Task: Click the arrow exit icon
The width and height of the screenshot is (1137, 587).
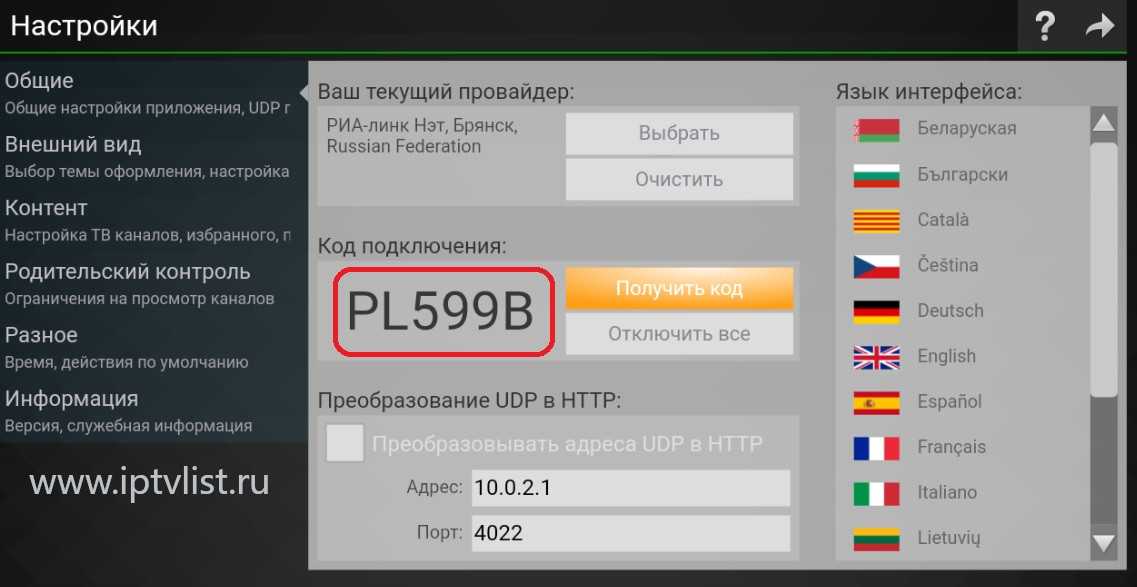Action: pos(1099,27)
